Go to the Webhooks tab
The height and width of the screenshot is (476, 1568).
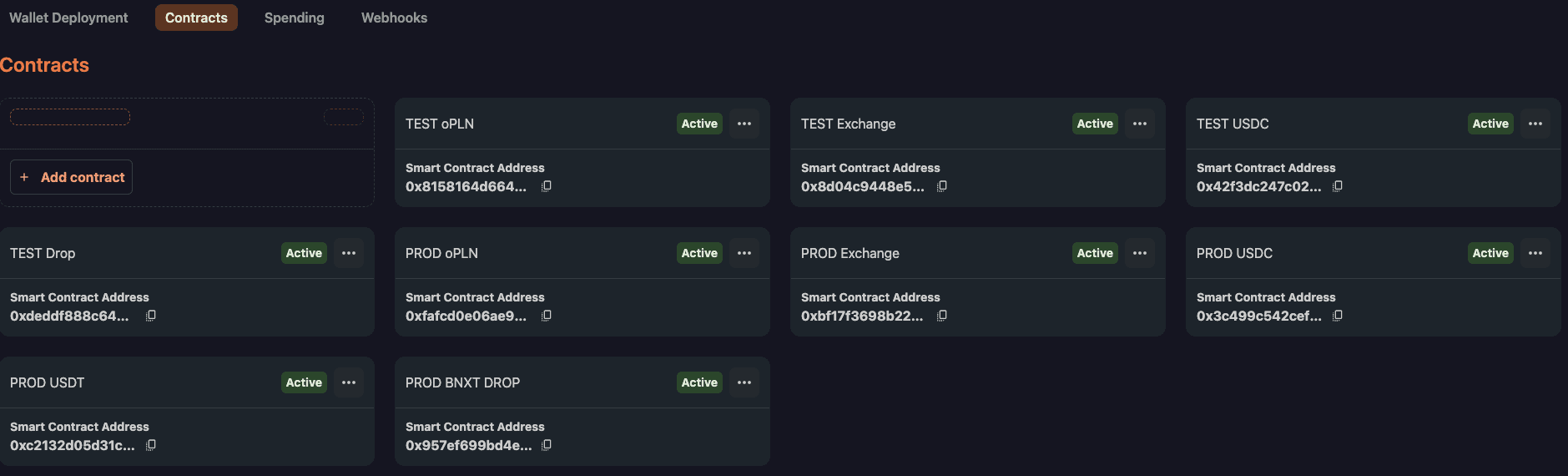(x=394, y=18)
